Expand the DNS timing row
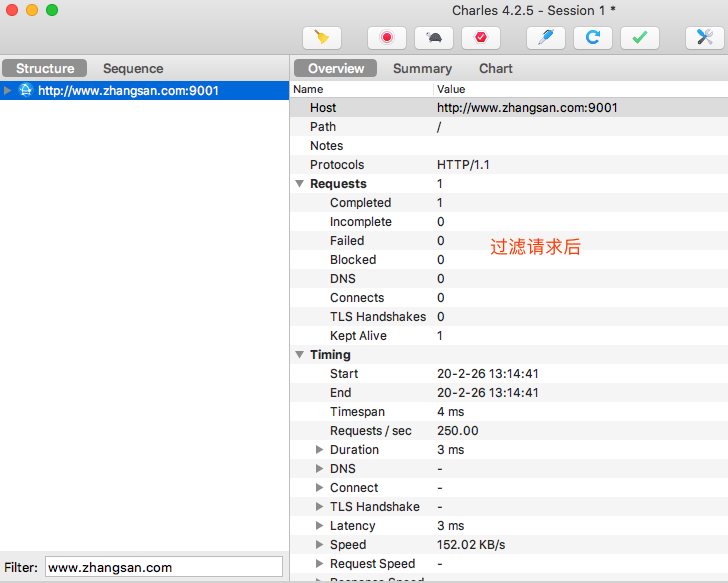 tap(319, 468)
